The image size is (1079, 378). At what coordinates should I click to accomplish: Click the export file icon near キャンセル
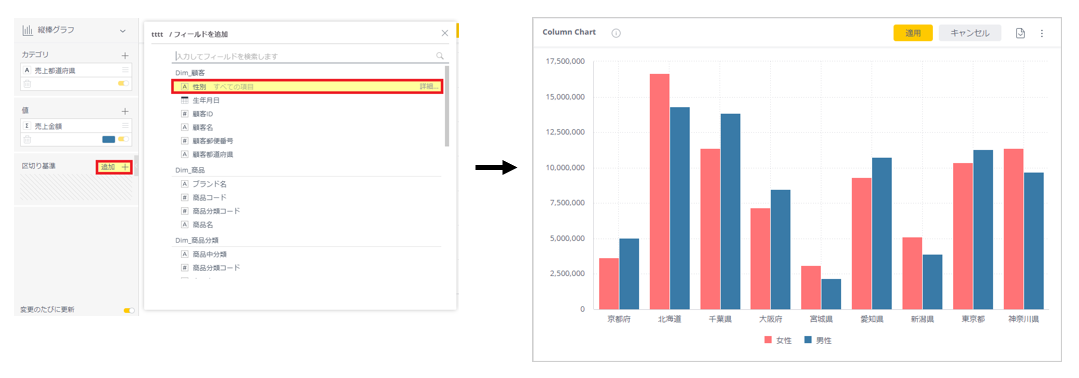(1021, 33)
